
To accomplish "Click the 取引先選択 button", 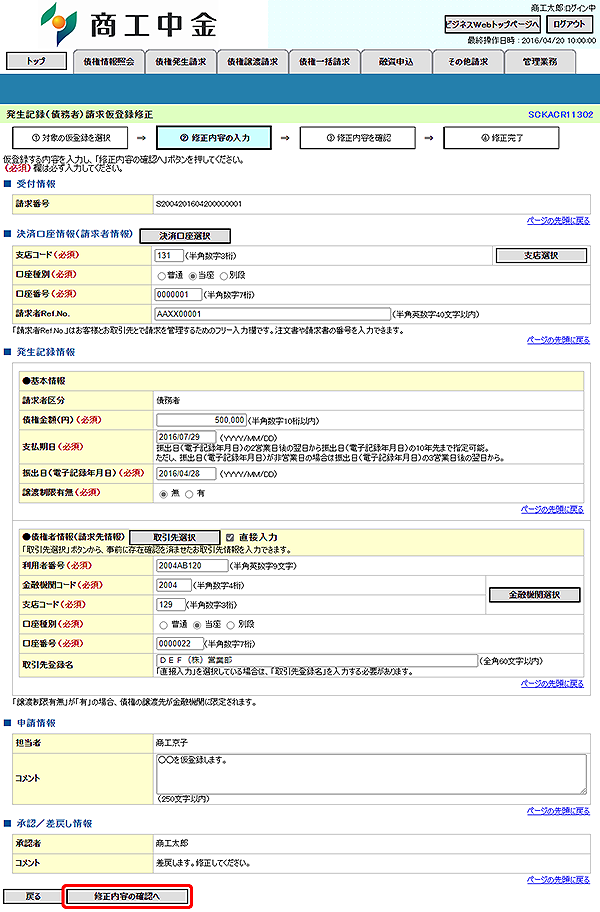I will click(x=174, y=537).
